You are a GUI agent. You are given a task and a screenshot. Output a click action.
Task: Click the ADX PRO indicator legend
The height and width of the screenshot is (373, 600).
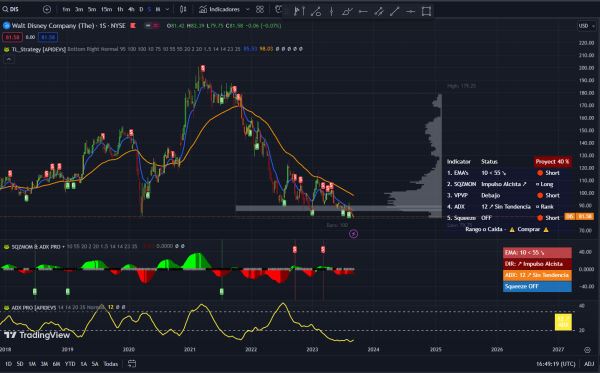pos(30,307)
